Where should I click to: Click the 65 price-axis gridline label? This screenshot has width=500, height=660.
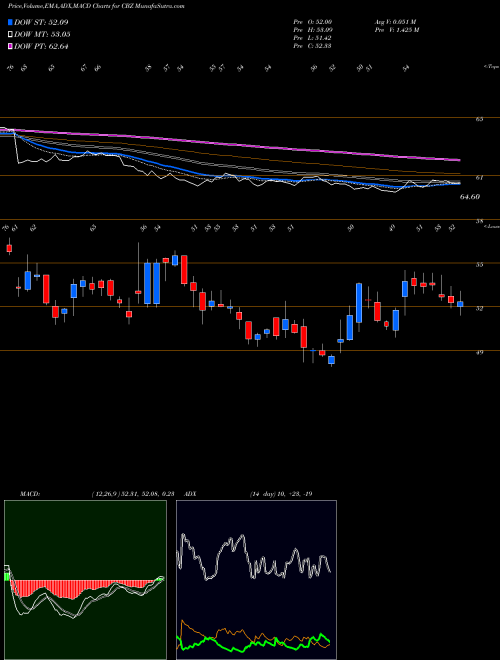click(479, 119)
